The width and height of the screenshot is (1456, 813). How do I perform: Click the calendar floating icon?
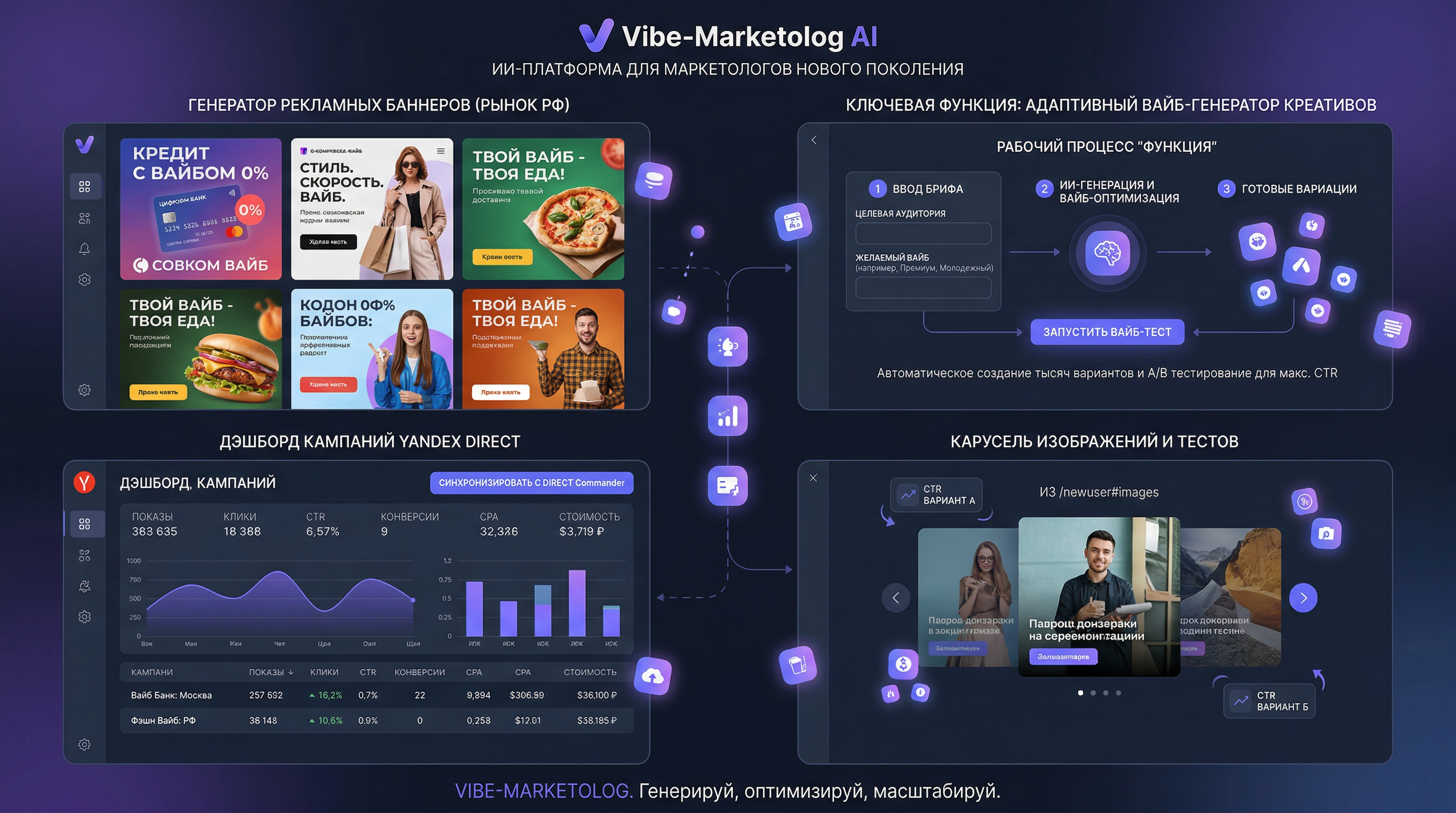[x=794, y=222]
